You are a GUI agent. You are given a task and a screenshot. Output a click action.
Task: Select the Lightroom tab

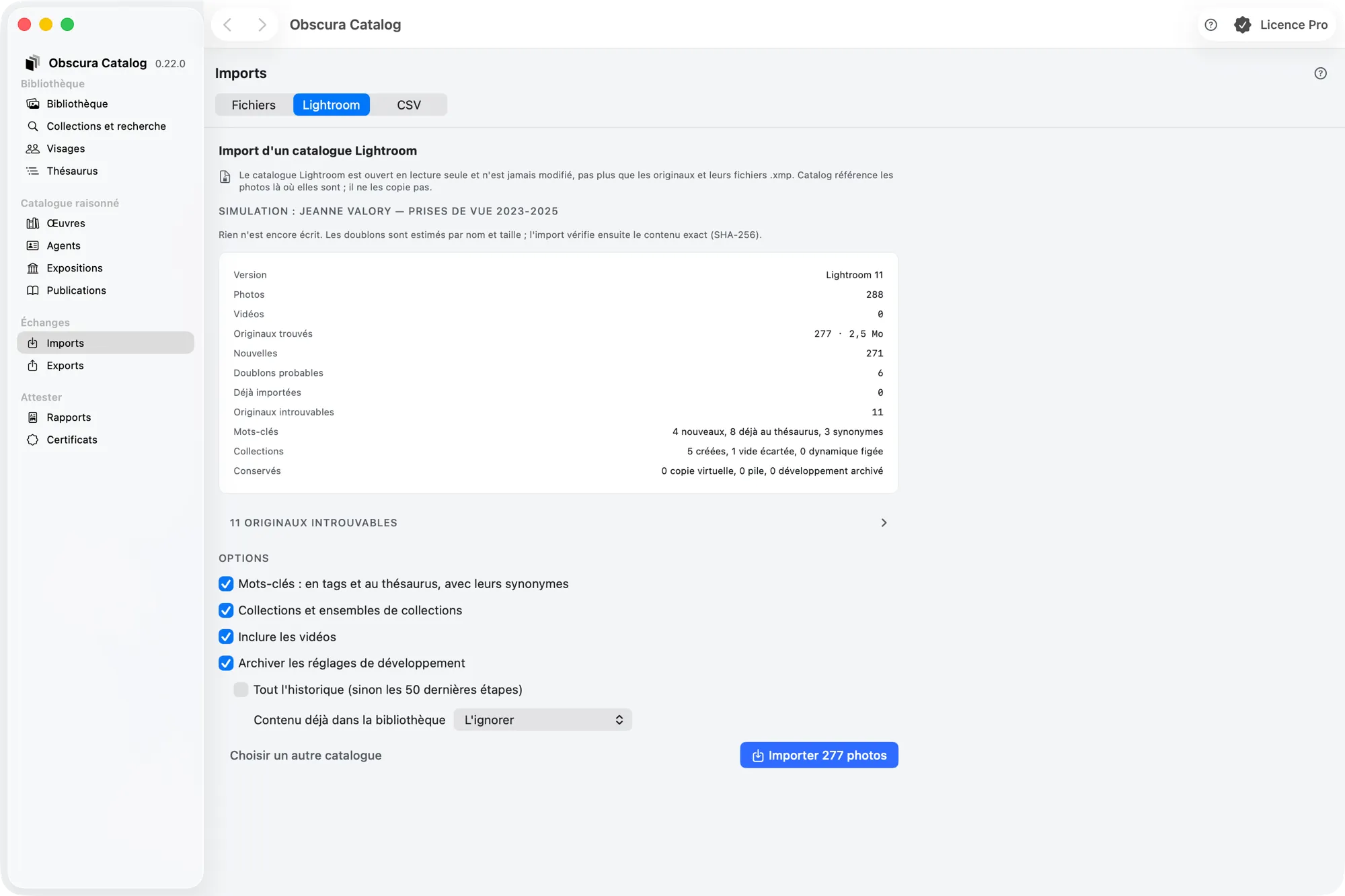point(331,105)
